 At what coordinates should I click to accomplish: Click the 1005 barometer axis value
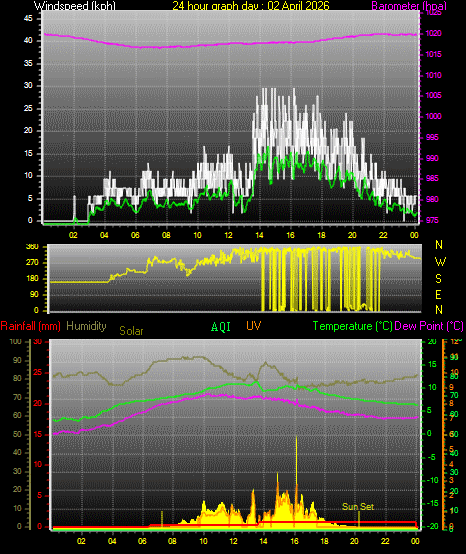[x=433, y=95]
